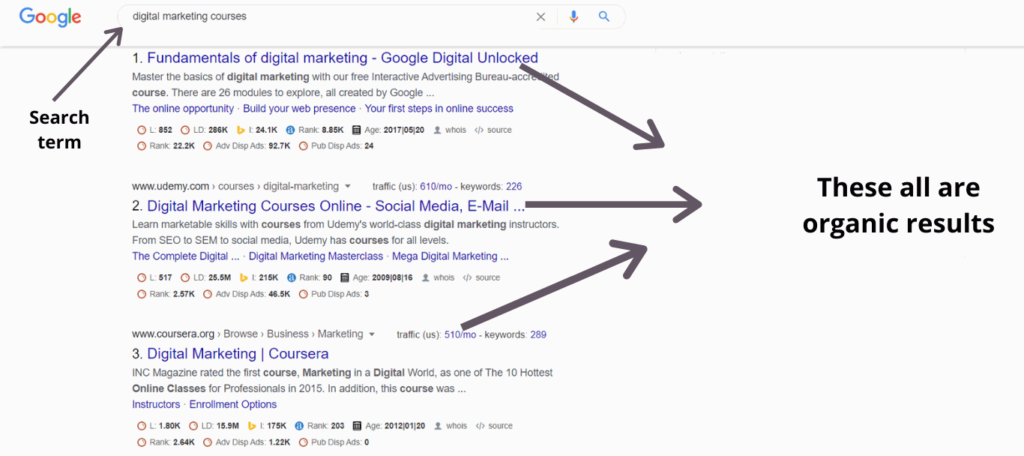Click the Bing icon beside I: 215K
This screenshot has height=456, width=1024.
click(x=244, y=278)
